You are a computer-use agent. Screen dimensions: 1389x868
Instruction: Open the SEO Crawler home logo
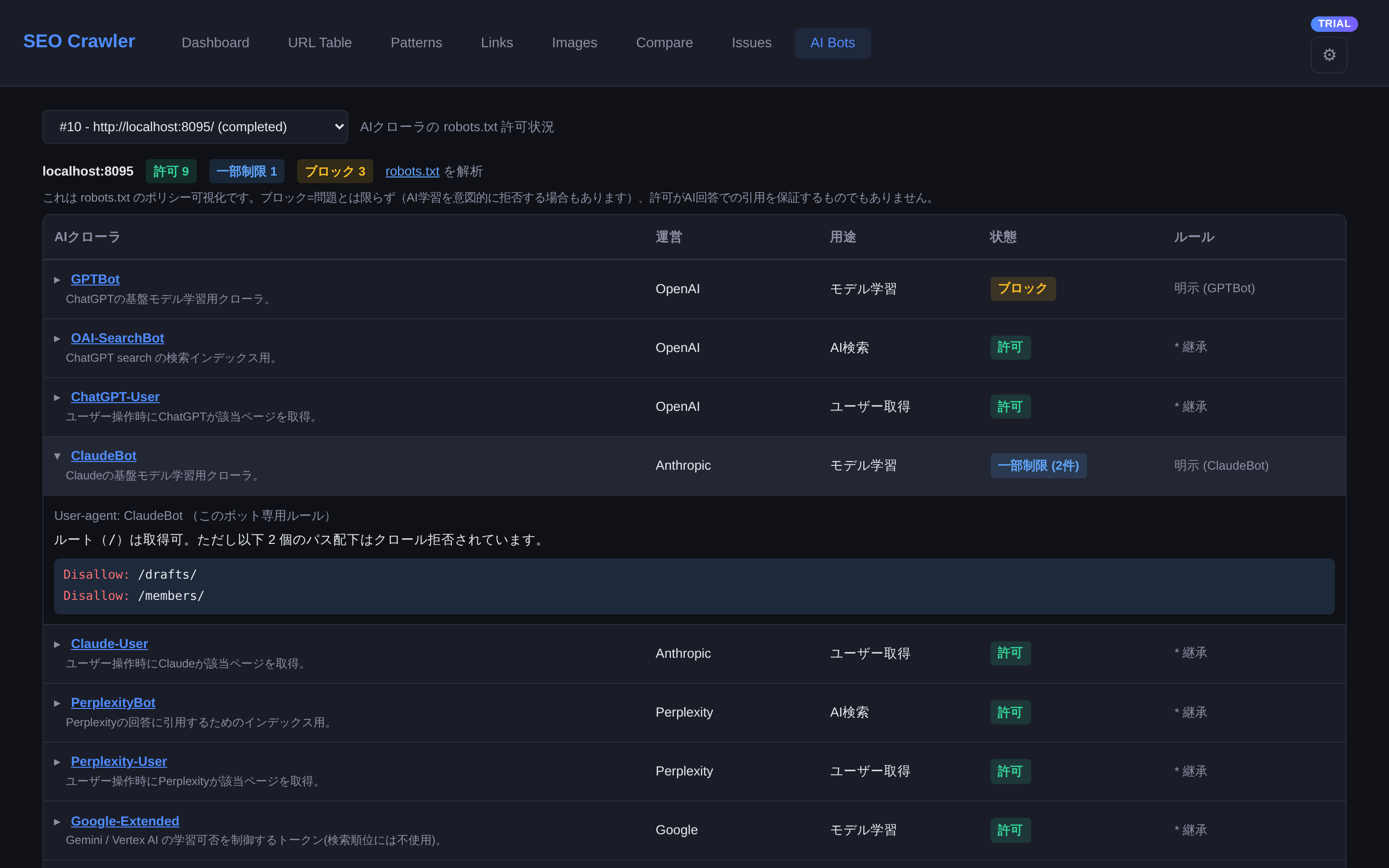coord(79,41)
